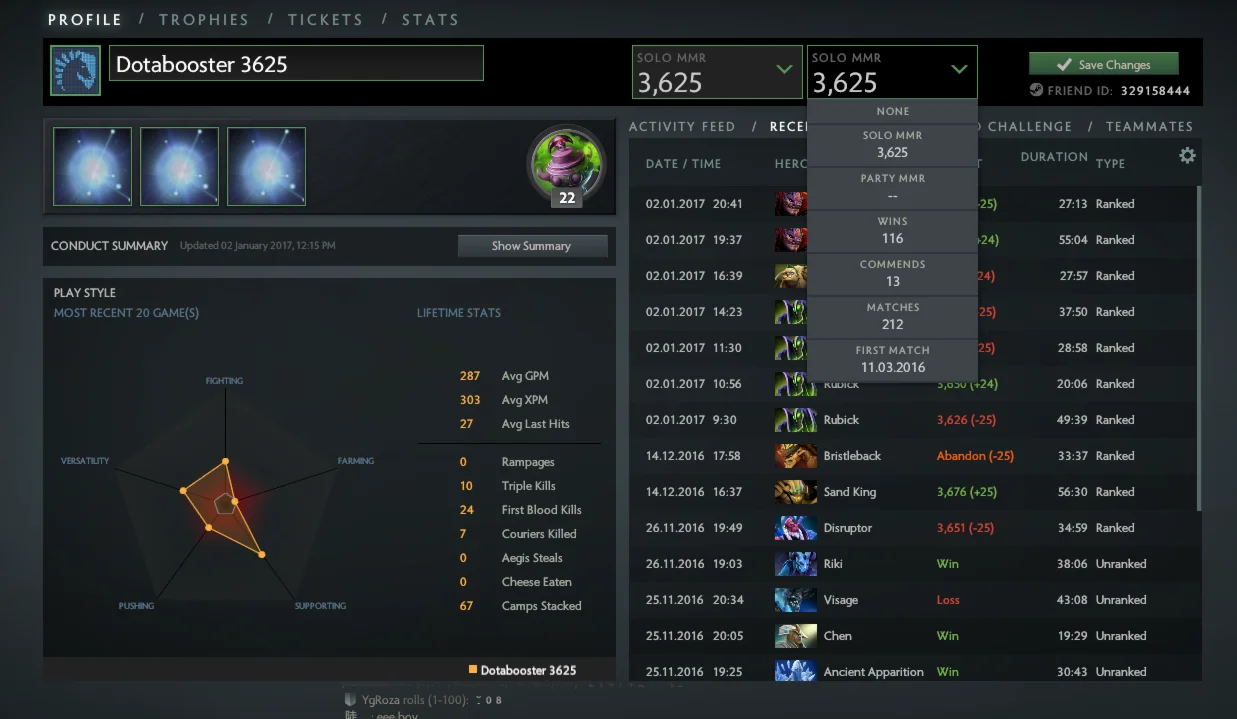The image size is (1237, 719).
Task: Open the Riki match hero icon
Action: pos(796,564)
